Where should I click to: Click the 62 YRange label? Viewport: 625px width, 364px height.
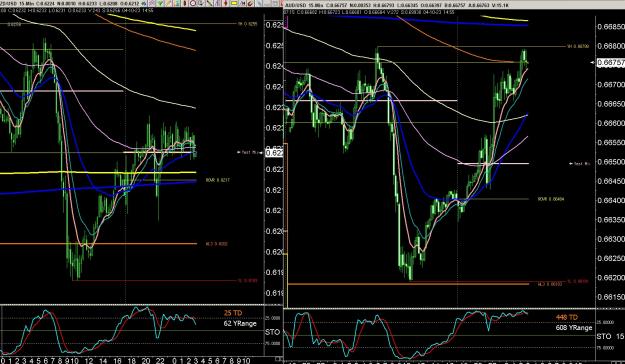[x=240, y=323]
